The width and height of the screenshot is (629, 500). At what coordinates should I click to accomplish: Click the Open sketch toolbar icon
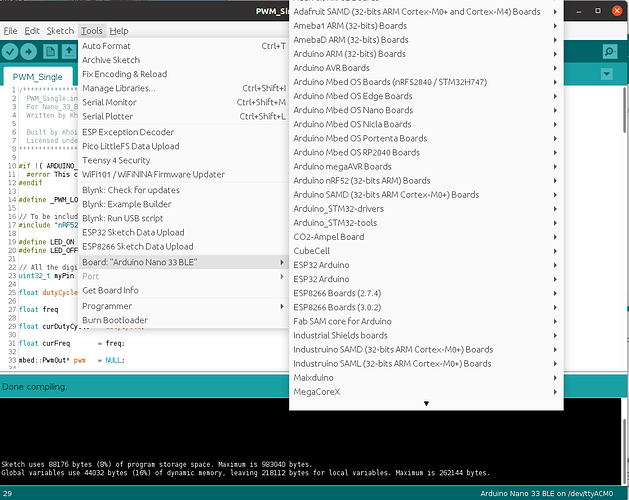(69, 52)
